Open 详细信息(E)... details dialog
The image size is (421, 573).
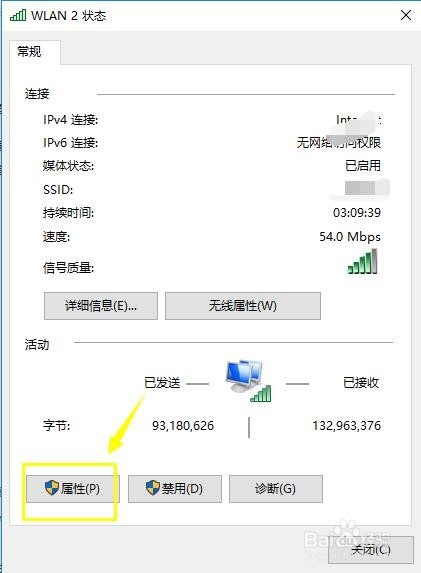(101, 306)
